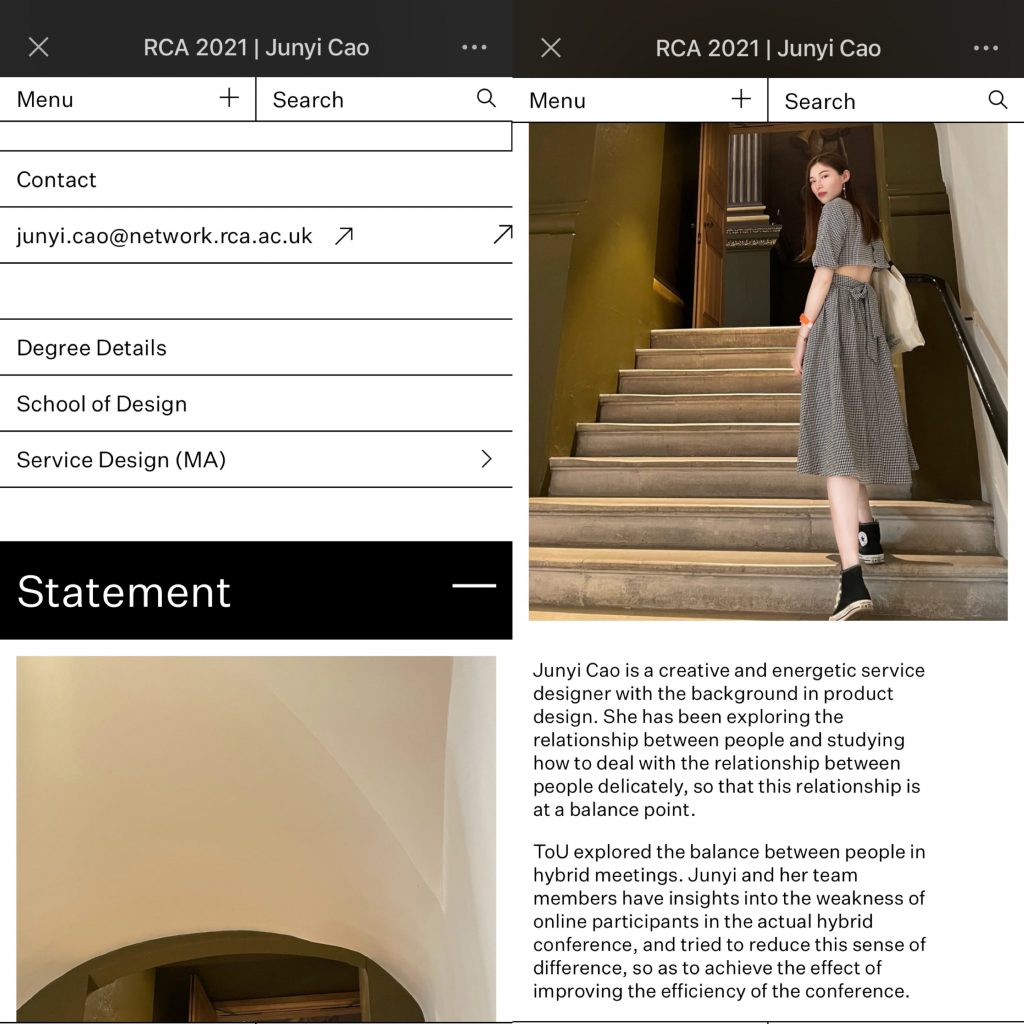Click the magnifier search icon in right panel
This screenshot has width=1024, height=1024.
997,99
